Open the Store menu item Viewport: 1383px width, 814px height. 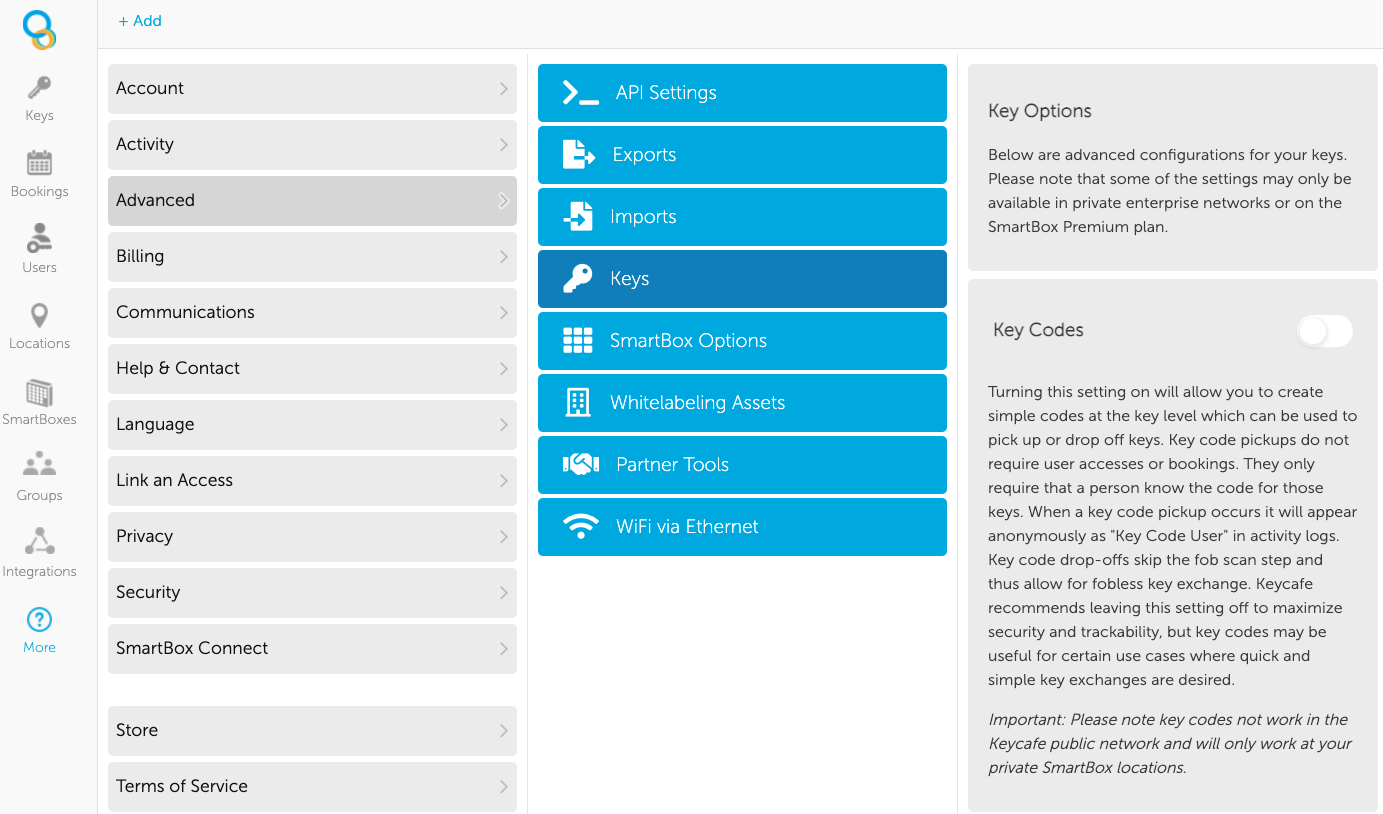(312, 731)
